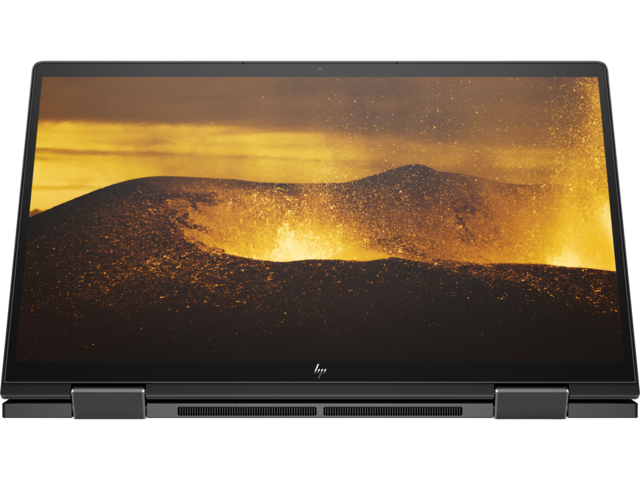This screenshot has width=640, height=480.
Task: Click the webcam lens on the top bezel
Action: click(x=320, y=69)
